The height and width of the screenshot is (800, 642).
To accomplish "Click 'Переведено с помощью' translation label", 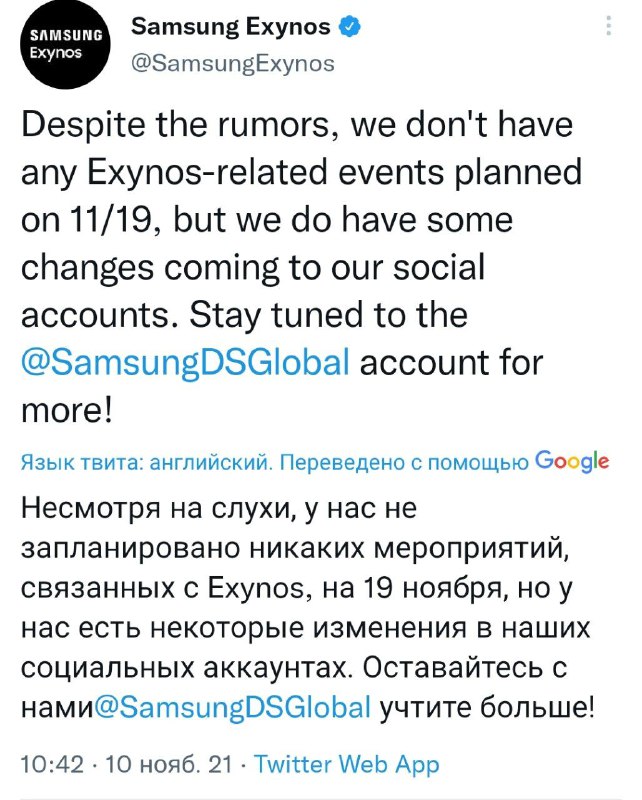I will 405,462.
